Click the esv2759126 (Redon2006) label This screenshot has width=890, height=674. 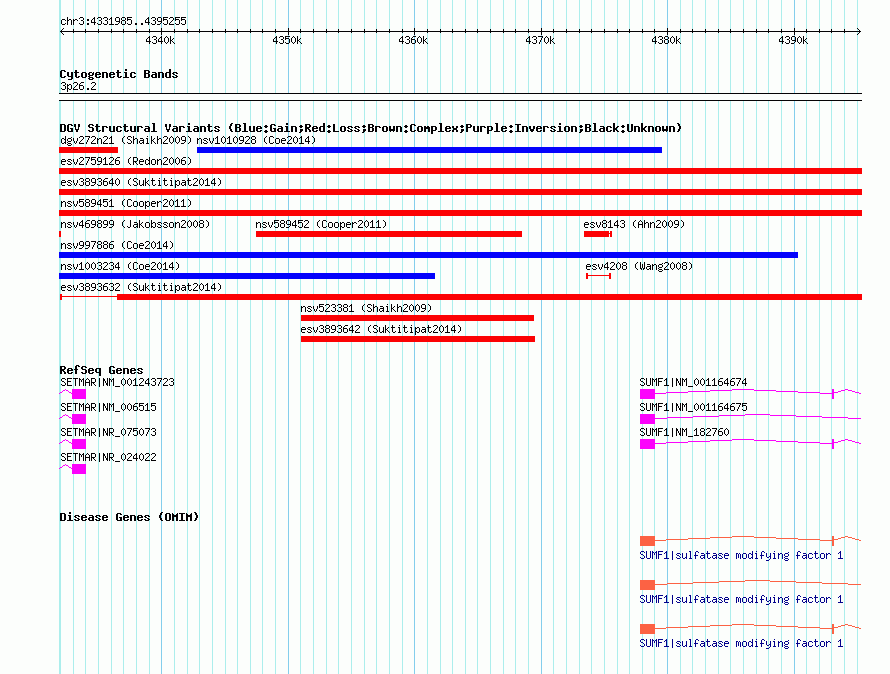[126, 161]
